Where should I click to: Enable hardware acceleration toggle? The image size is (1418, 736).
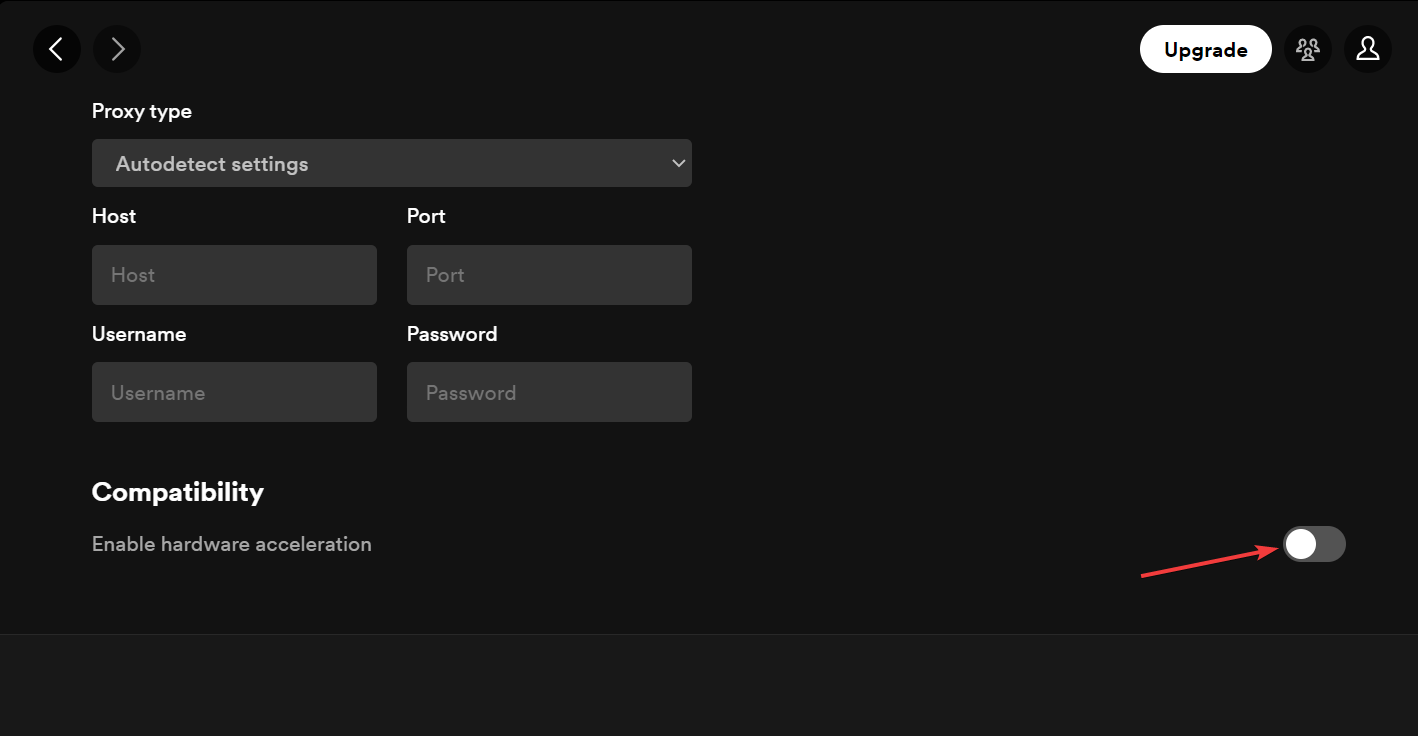pos(1314,544)
